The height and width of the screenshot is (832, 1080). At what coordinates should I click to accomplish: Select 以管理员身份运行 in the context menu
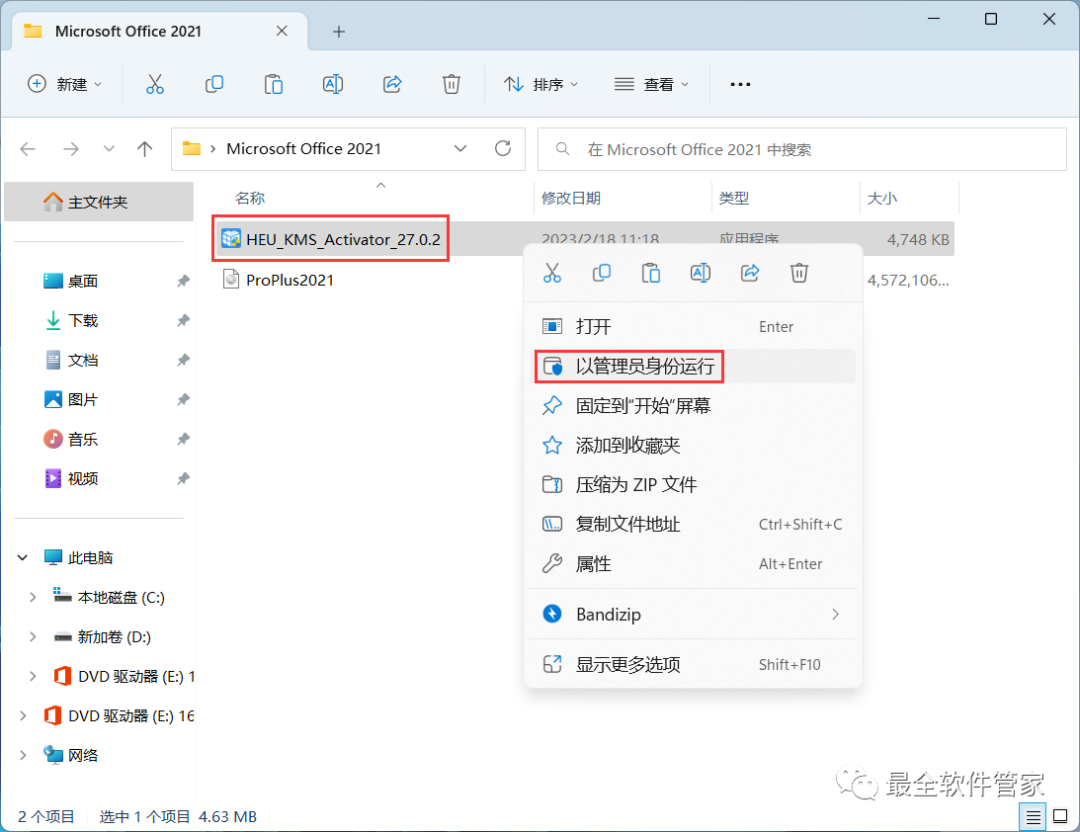[x=693, y=366]
